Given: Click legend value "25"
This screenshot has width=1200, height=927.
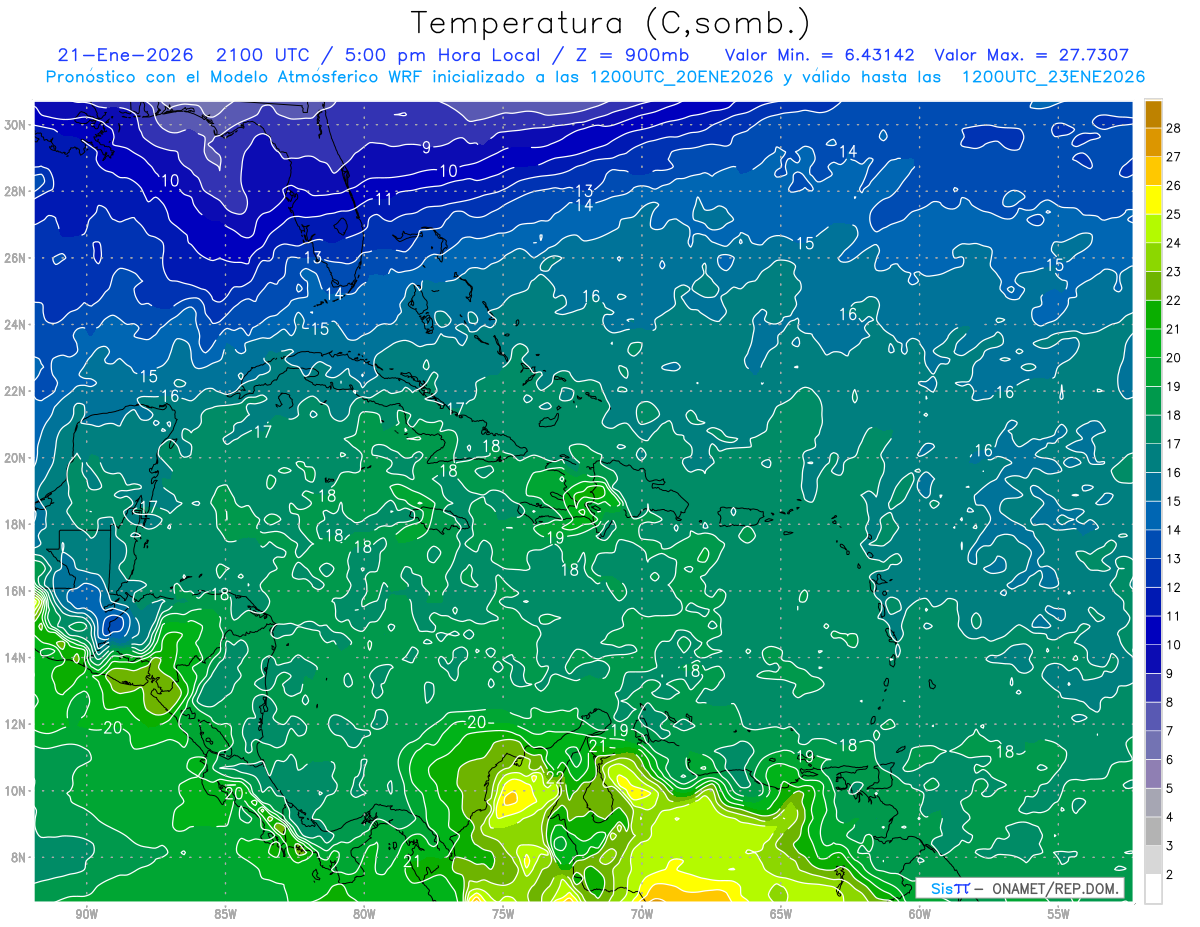Looking at the screenshot, I should click(x=1174, y=214).
